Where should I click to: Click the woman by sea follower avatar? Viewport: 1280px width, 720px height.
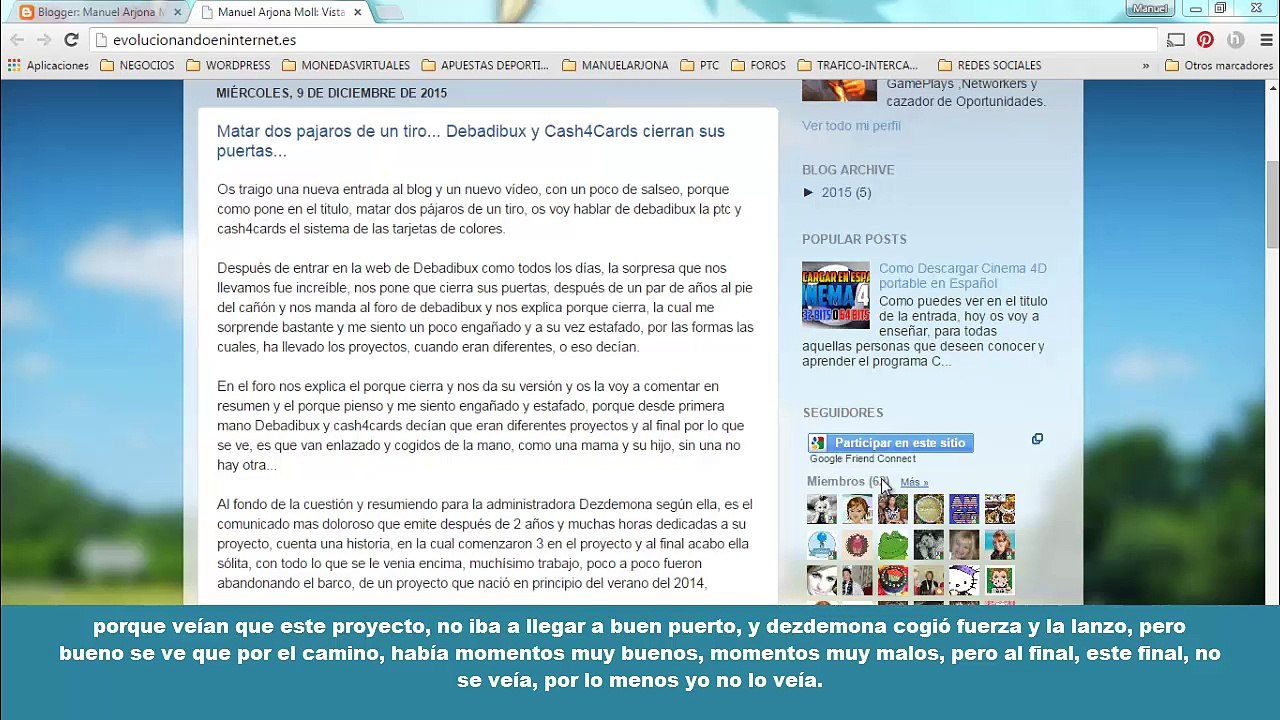click(999, 545)
